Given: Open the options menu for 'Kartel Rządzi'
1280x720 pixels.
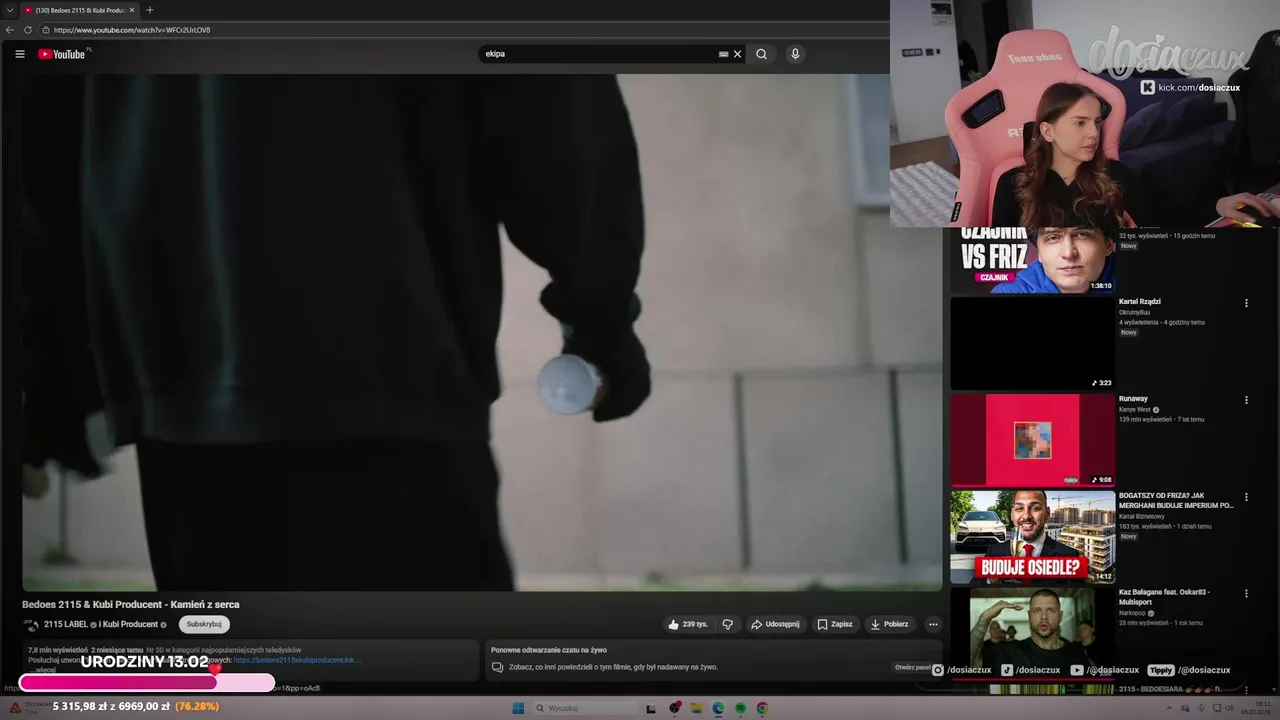Looking at the screenshot, I should [1246, 303].
